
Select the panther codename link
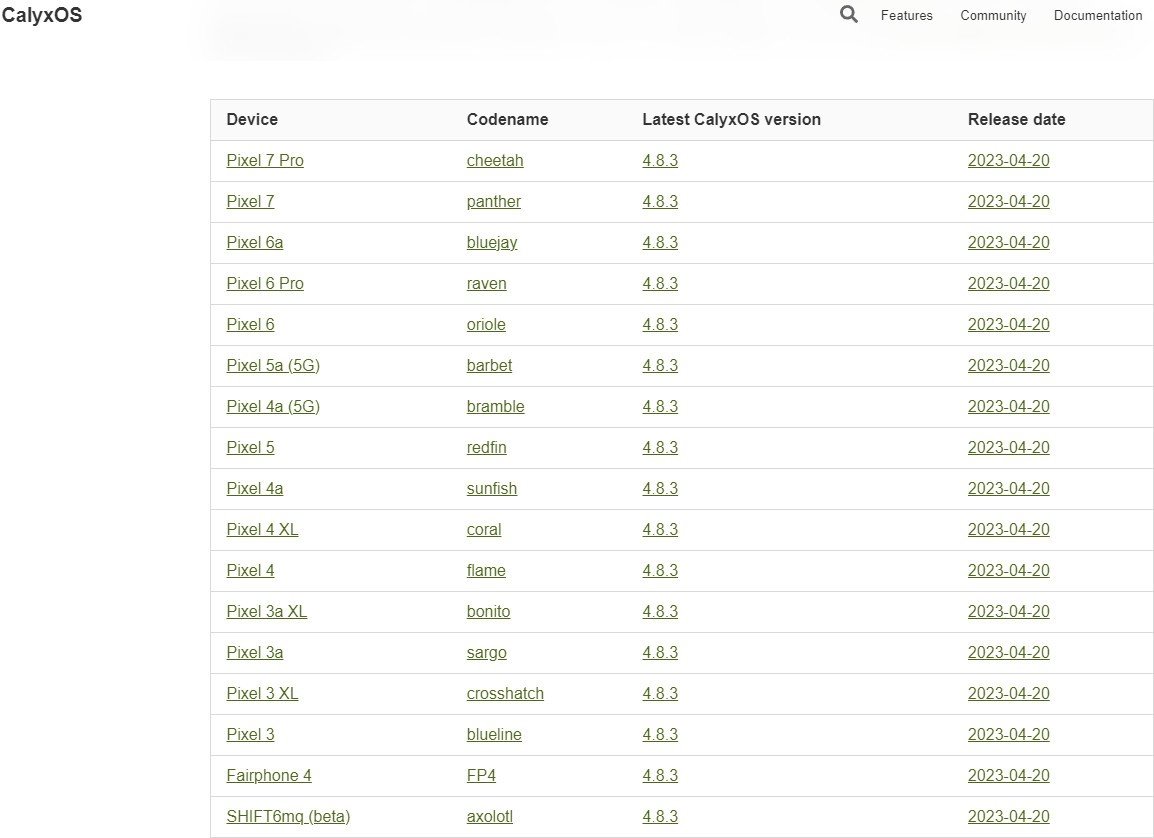[x=493, y=202]
